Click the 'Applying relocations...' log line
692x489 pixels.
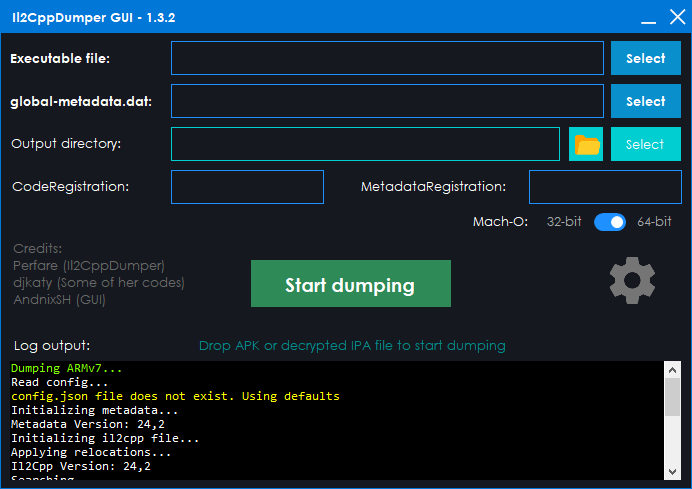coord(91,452)
